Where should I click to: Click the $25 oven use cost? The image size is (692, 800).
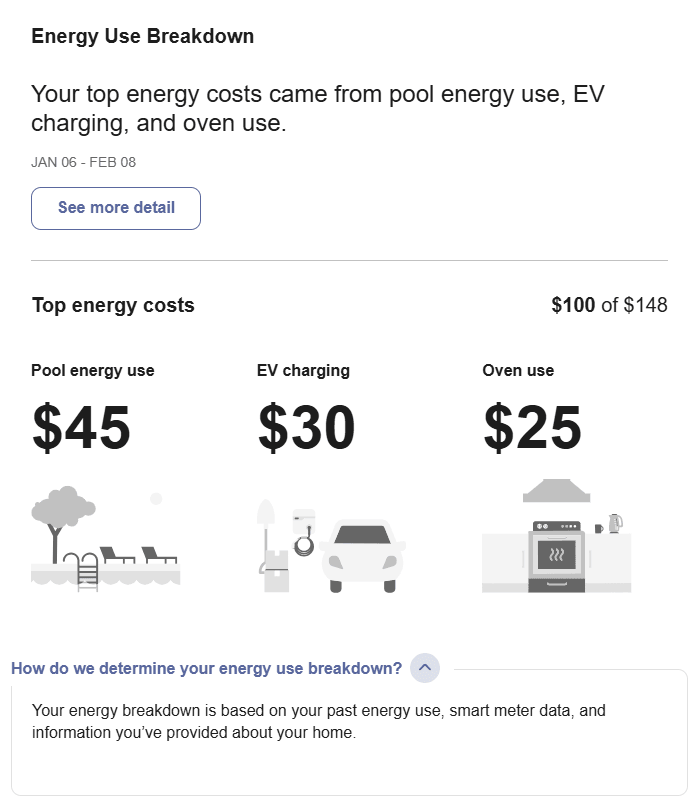(532, 427)
